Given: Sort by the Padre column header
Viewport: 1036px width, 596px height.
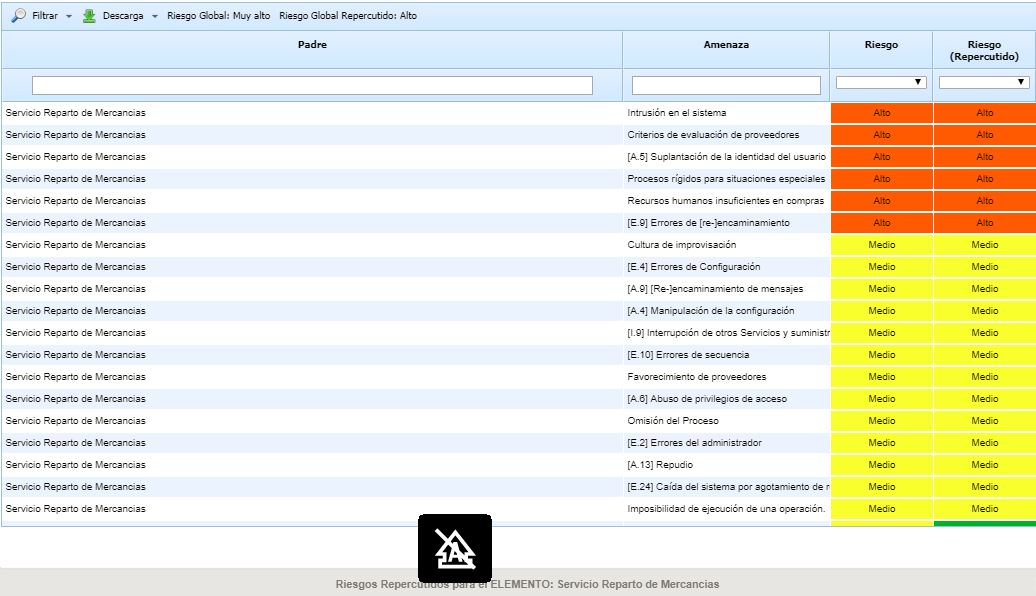Looking at the screenshot, I should [312, 45].
